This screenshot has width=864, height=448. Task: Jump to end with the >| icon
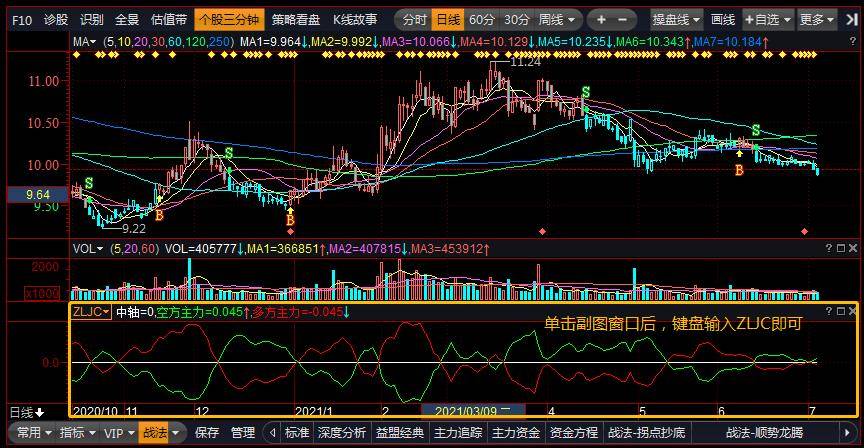coord(851,20)
